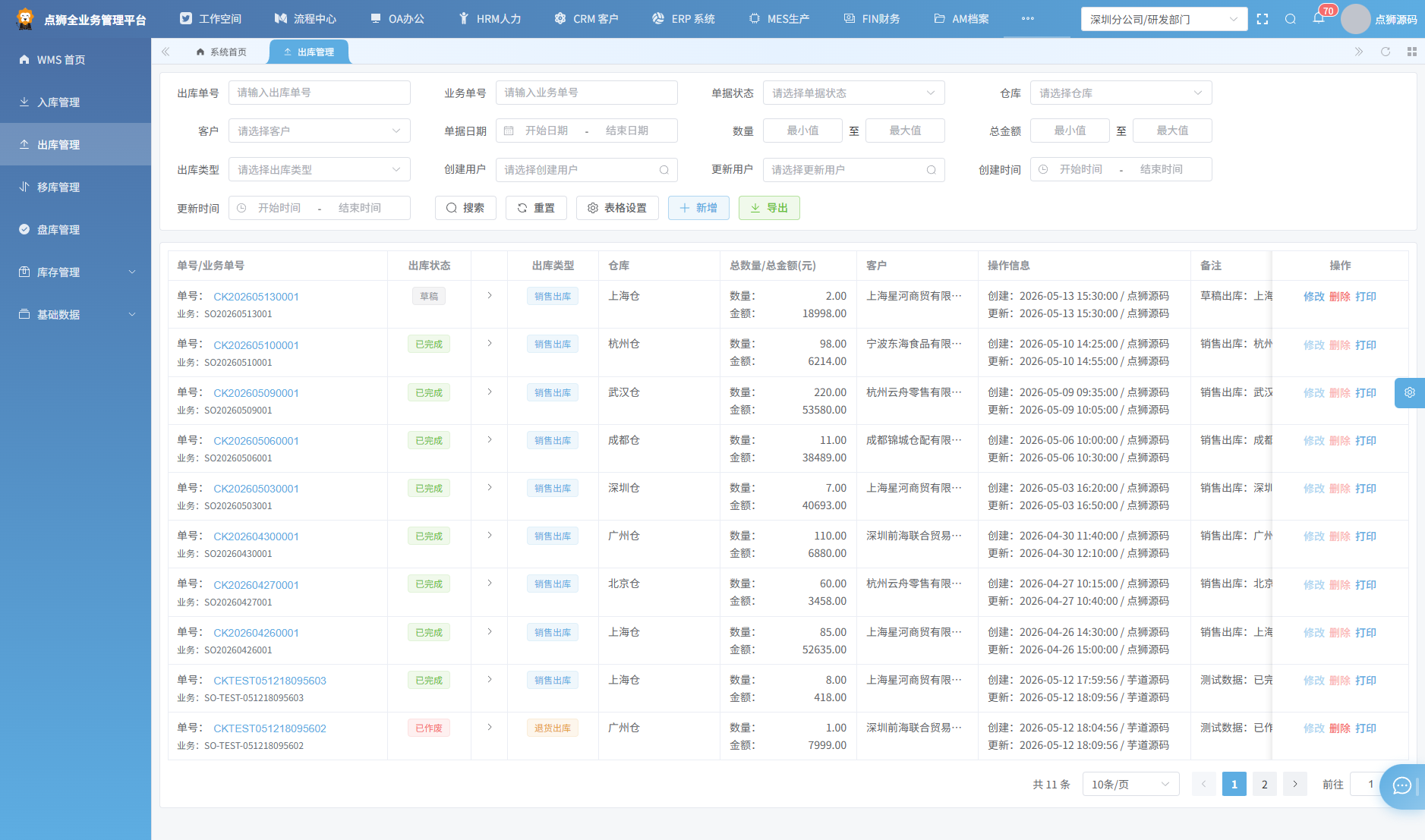Open 深圳分公司/研发部门 department selector
Image resolution: width=1425 pixels, height=840 pixels.
coord(1164,19)
